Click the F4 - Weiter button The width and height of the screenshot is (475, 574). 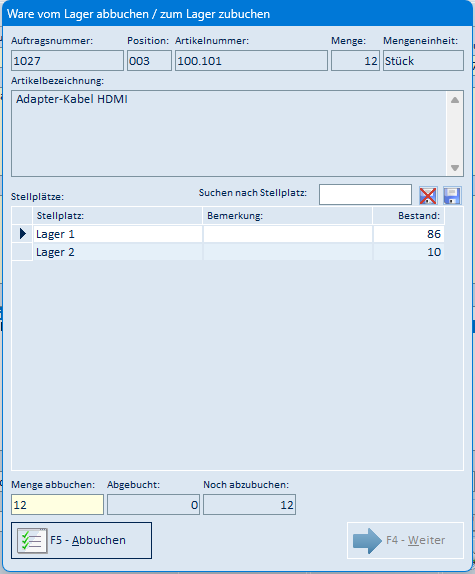coord(405,540)
